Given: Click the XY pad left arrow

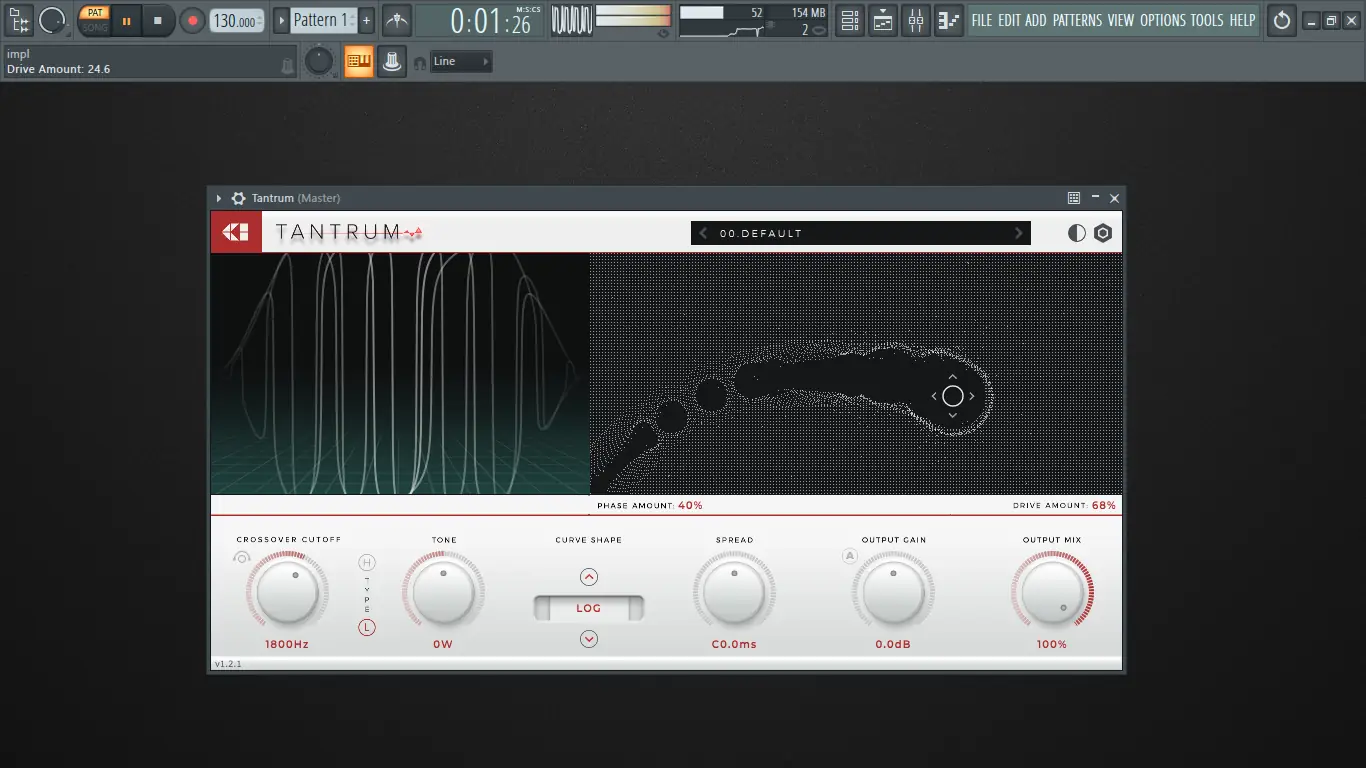Looking at the screenshot, I should tap(934, 396).
